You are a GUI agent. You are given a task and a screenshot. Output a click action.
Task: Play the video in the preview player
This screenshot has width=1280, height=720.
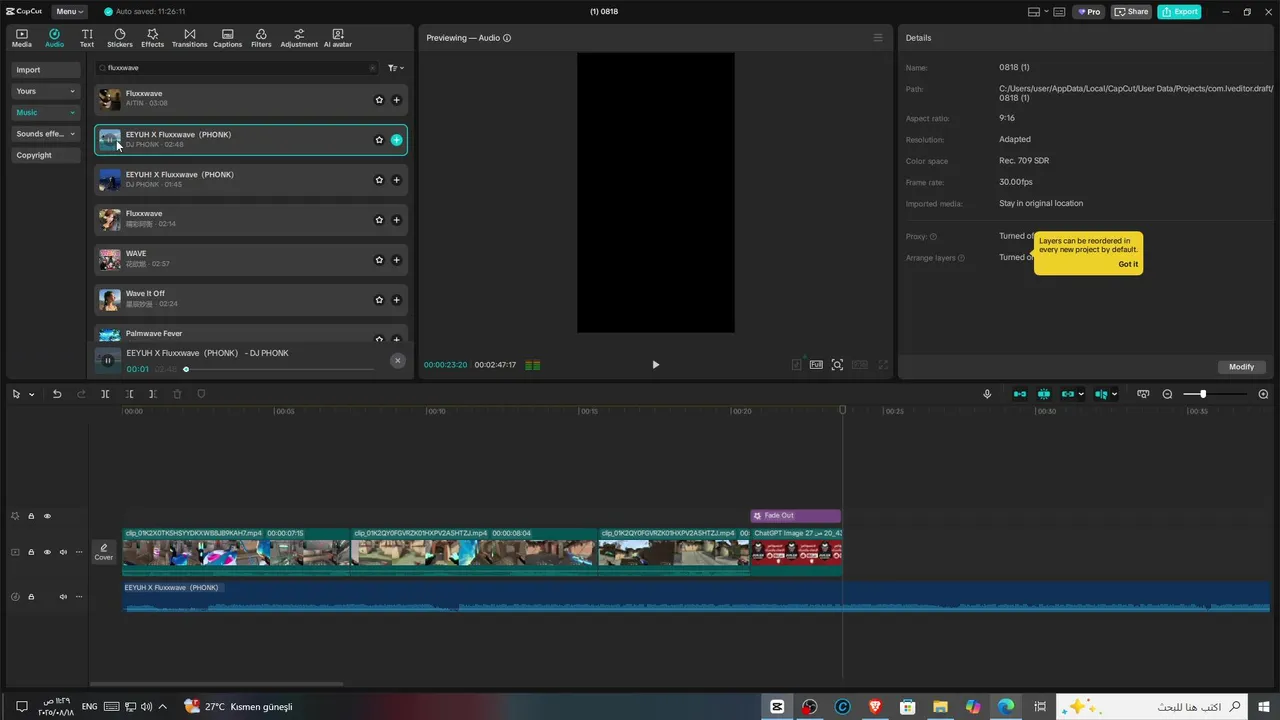pyautogui.click(x=656, y=365)
